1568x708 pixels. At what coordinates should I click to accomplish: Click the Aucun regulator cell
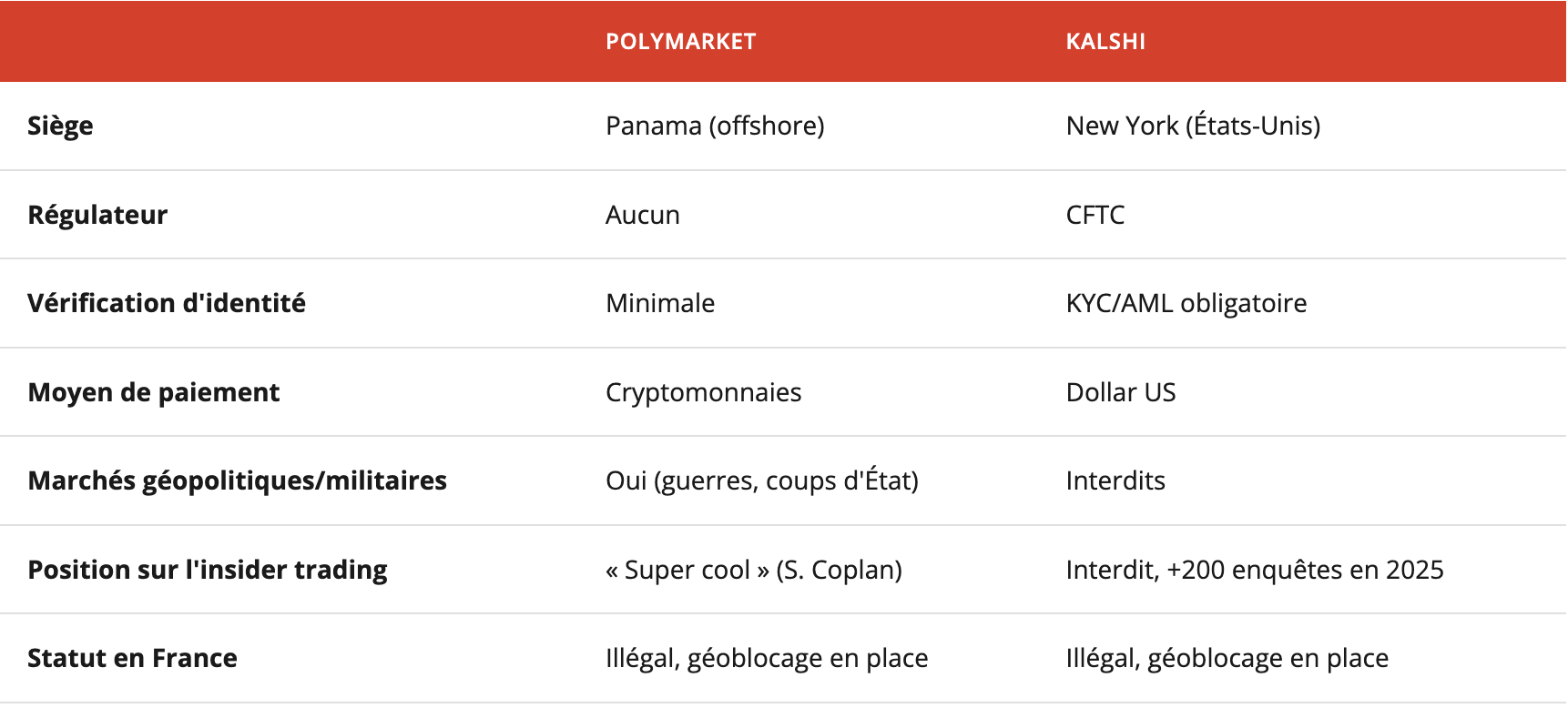643,215
